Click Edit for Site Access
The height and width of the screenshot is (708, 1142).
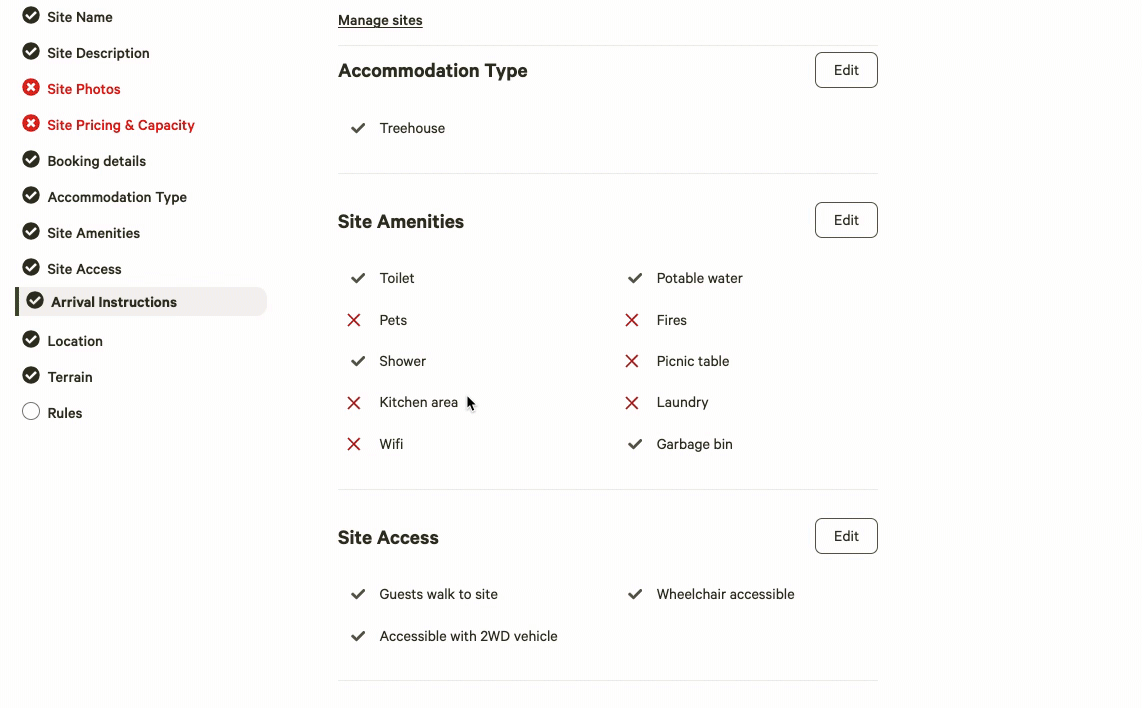[x=846, y=536]
